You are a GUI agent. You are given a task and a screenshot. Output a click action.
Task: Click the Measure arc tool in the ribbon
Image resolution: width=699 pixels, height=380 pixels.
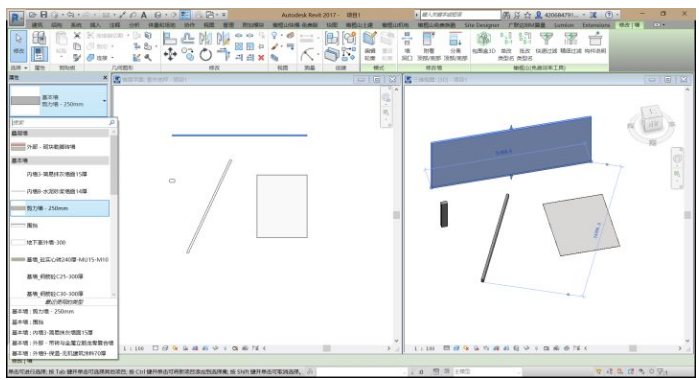pos(307,55)
